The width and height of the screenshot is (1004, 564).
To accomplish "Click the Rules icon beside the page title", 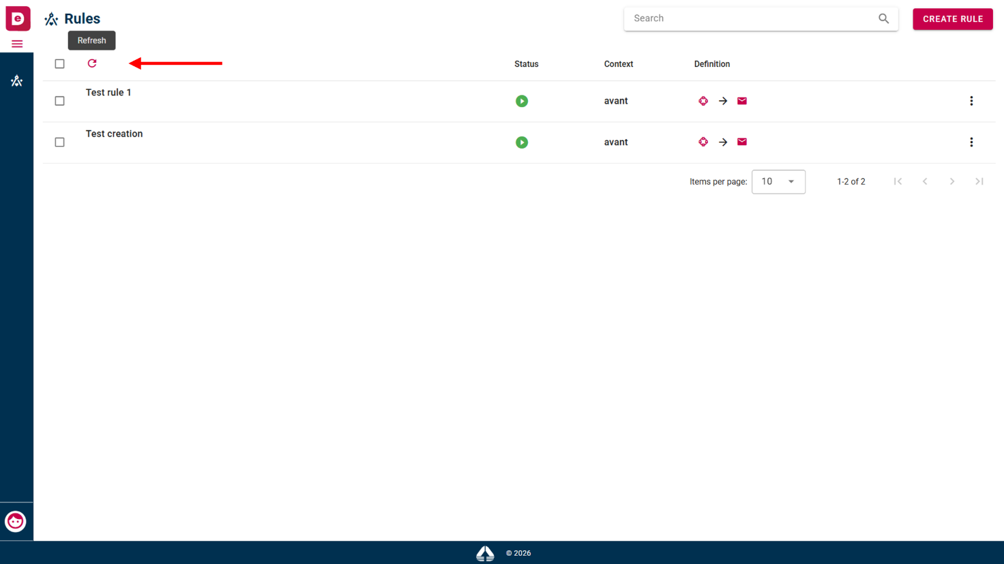I will 51,19.
